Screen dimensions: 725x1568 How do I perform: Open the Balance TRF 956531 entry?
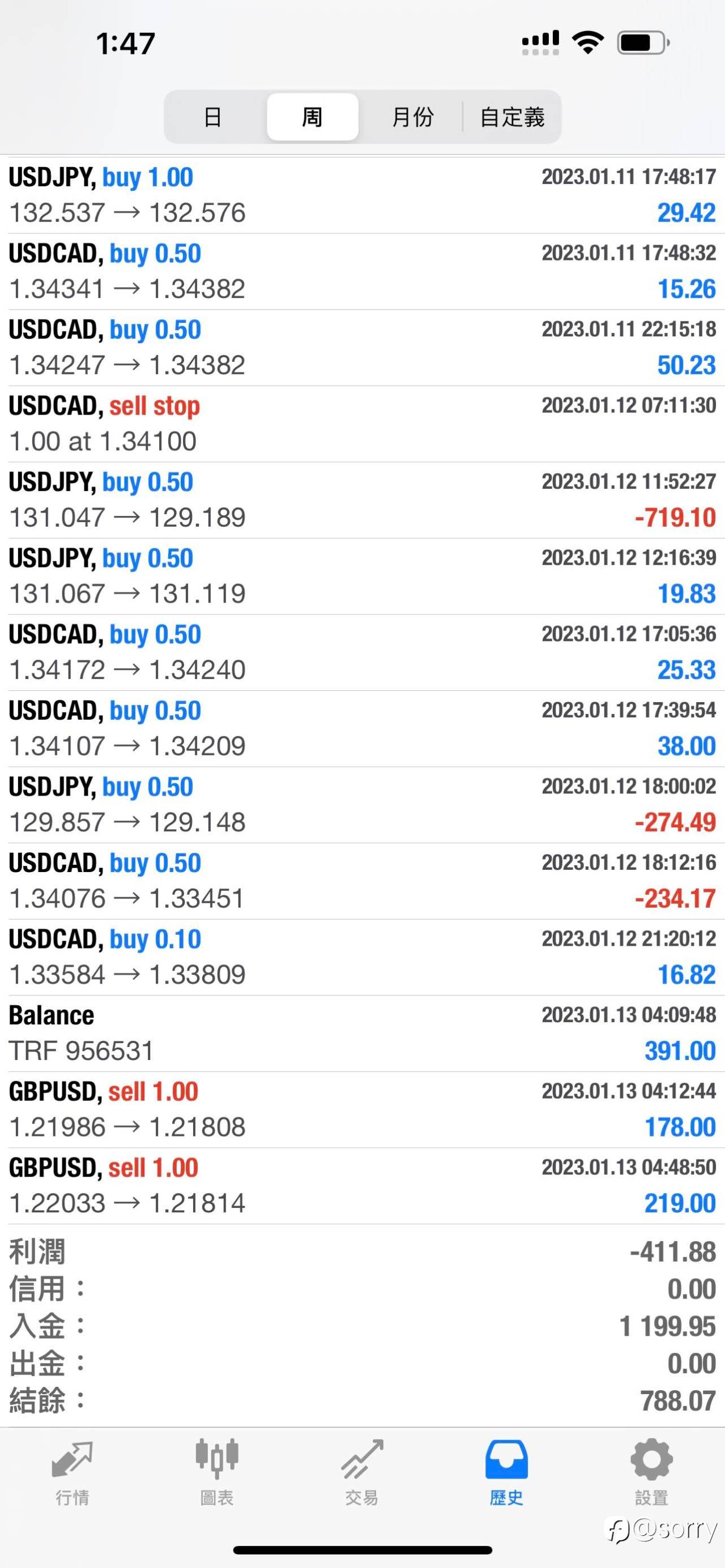click(x=362, y=1033)
